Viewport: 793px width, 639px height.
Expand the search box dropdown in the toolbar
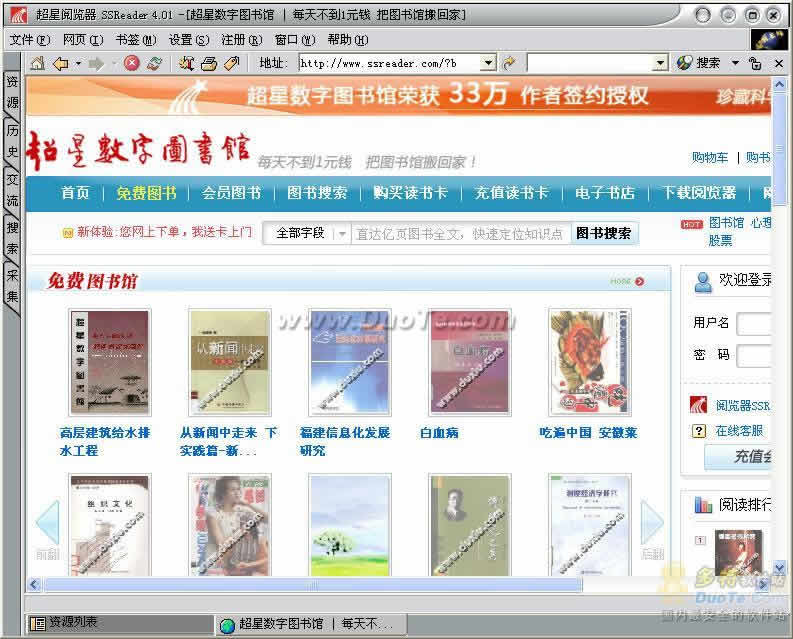tap(659, 63)
